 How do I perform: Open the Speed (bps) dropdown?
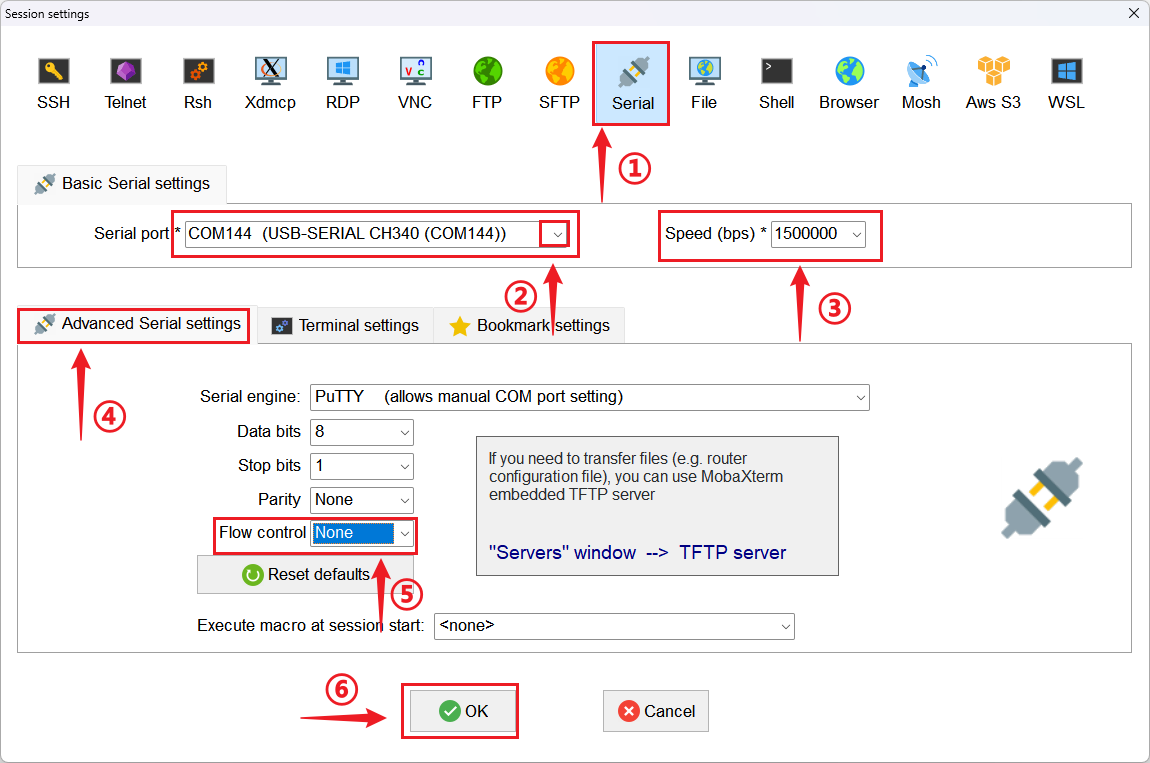(x=856, y=234)
